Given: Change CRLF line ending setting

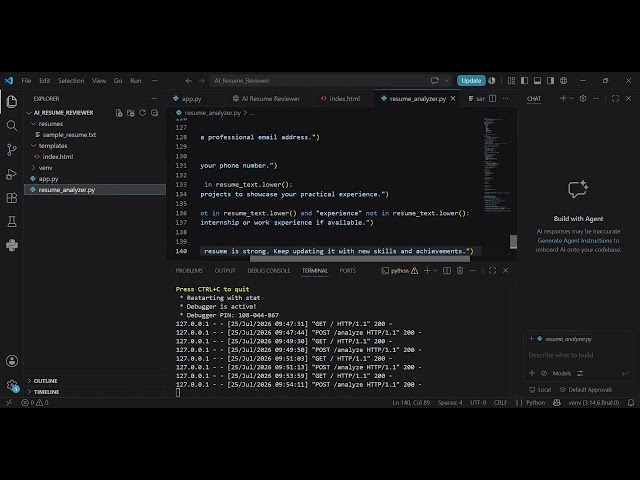Looking at the screenshot, I should [500, 402].
